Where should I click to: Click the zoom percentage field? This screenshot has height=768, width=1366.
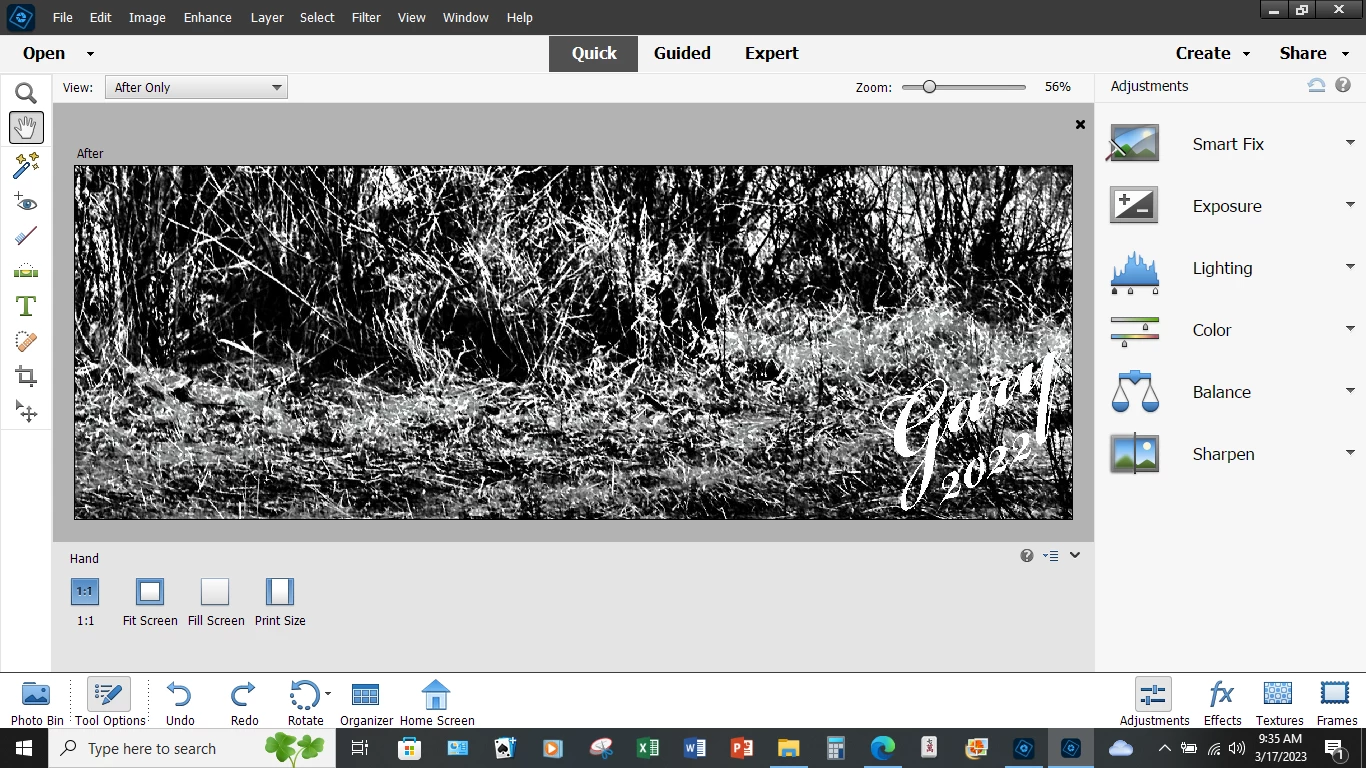click(x=1058, y=87)
